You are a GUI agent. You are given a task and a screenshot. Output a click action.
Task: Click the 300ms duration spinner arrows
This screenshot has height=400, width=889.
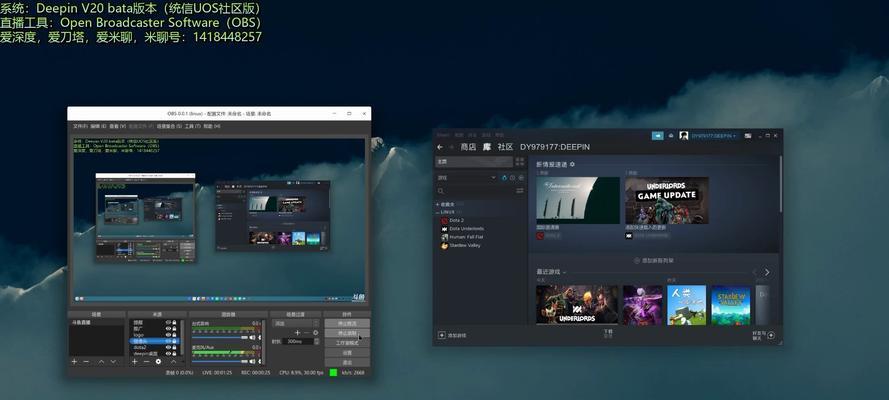click(316, 342)
